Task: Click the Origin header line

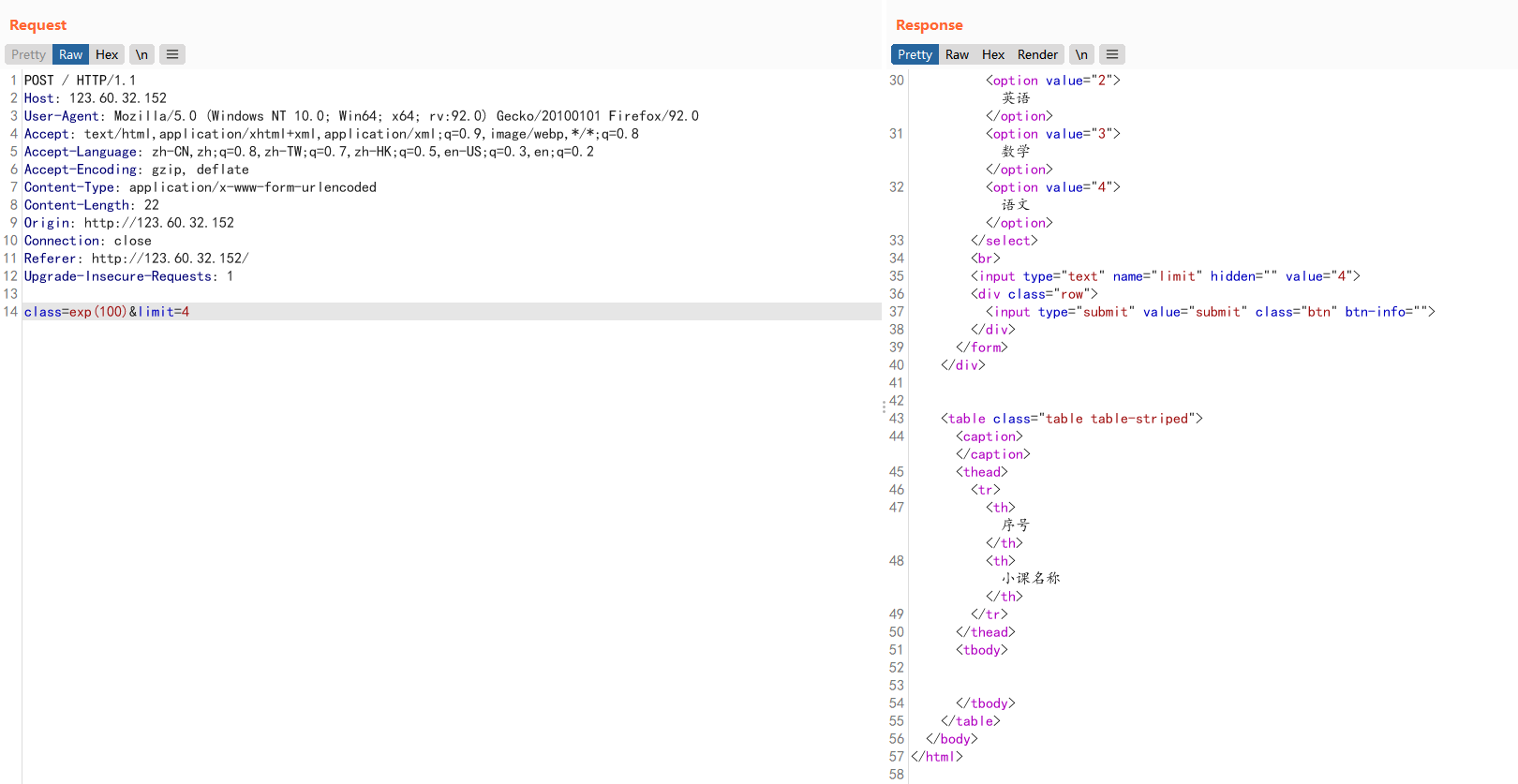Action: (x=129, y=223)
